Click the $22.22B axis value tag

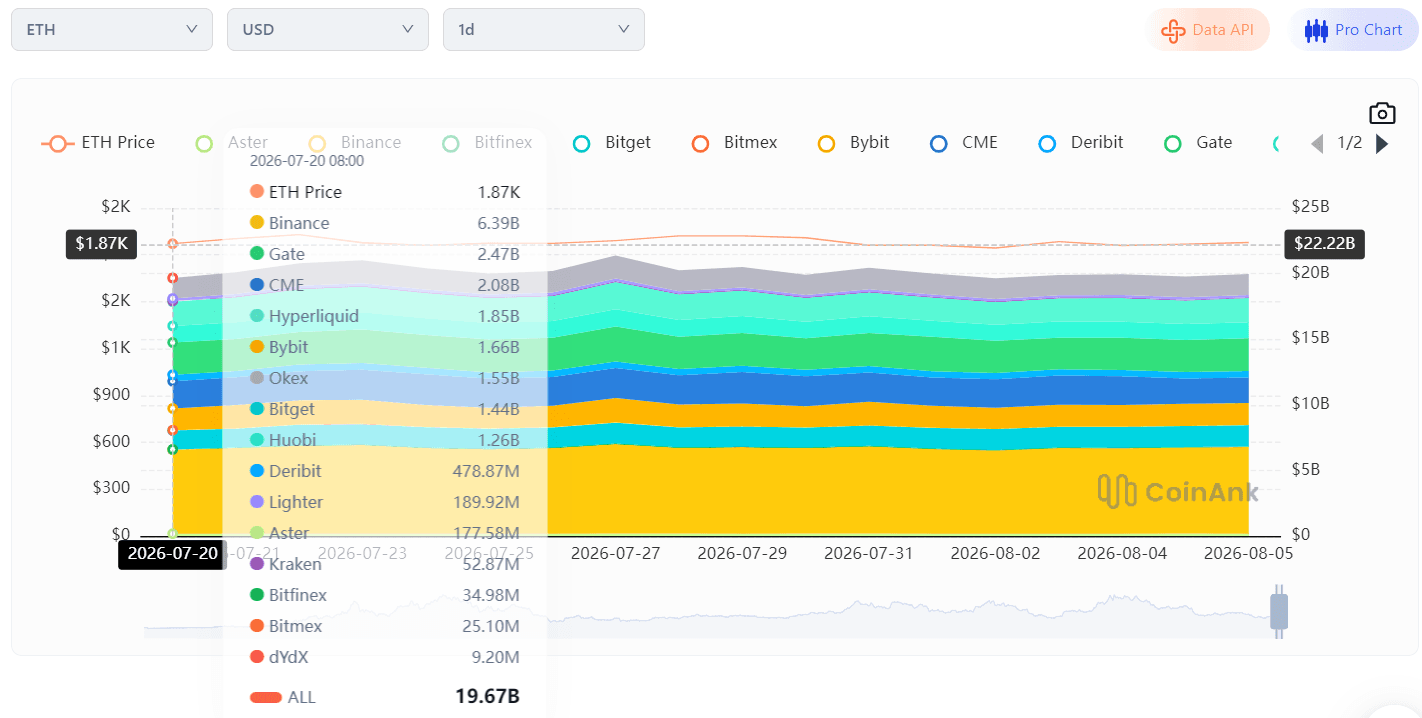click(1324, 243)
